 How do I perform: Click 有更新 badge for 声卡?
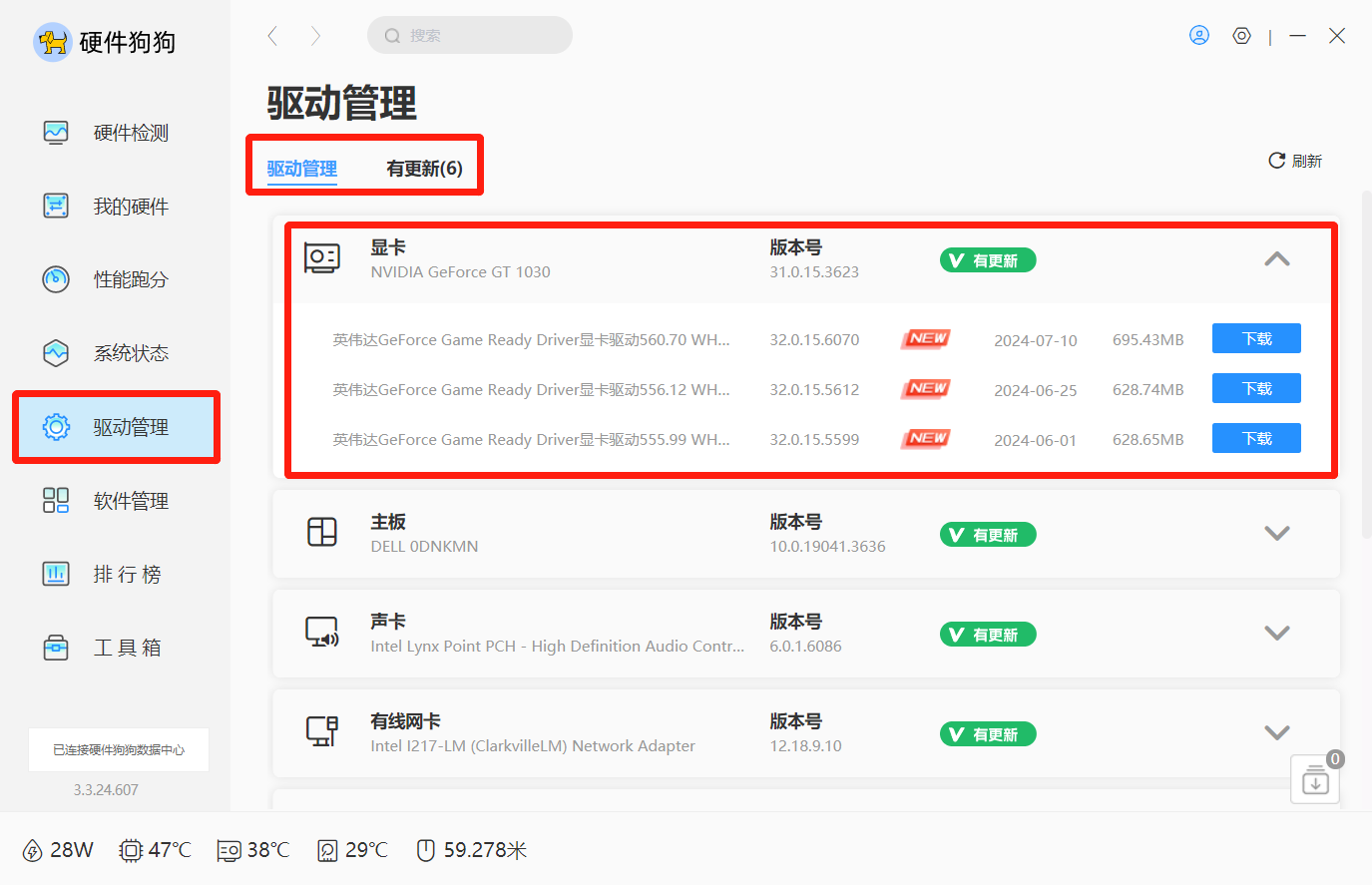tap(988, 635)
